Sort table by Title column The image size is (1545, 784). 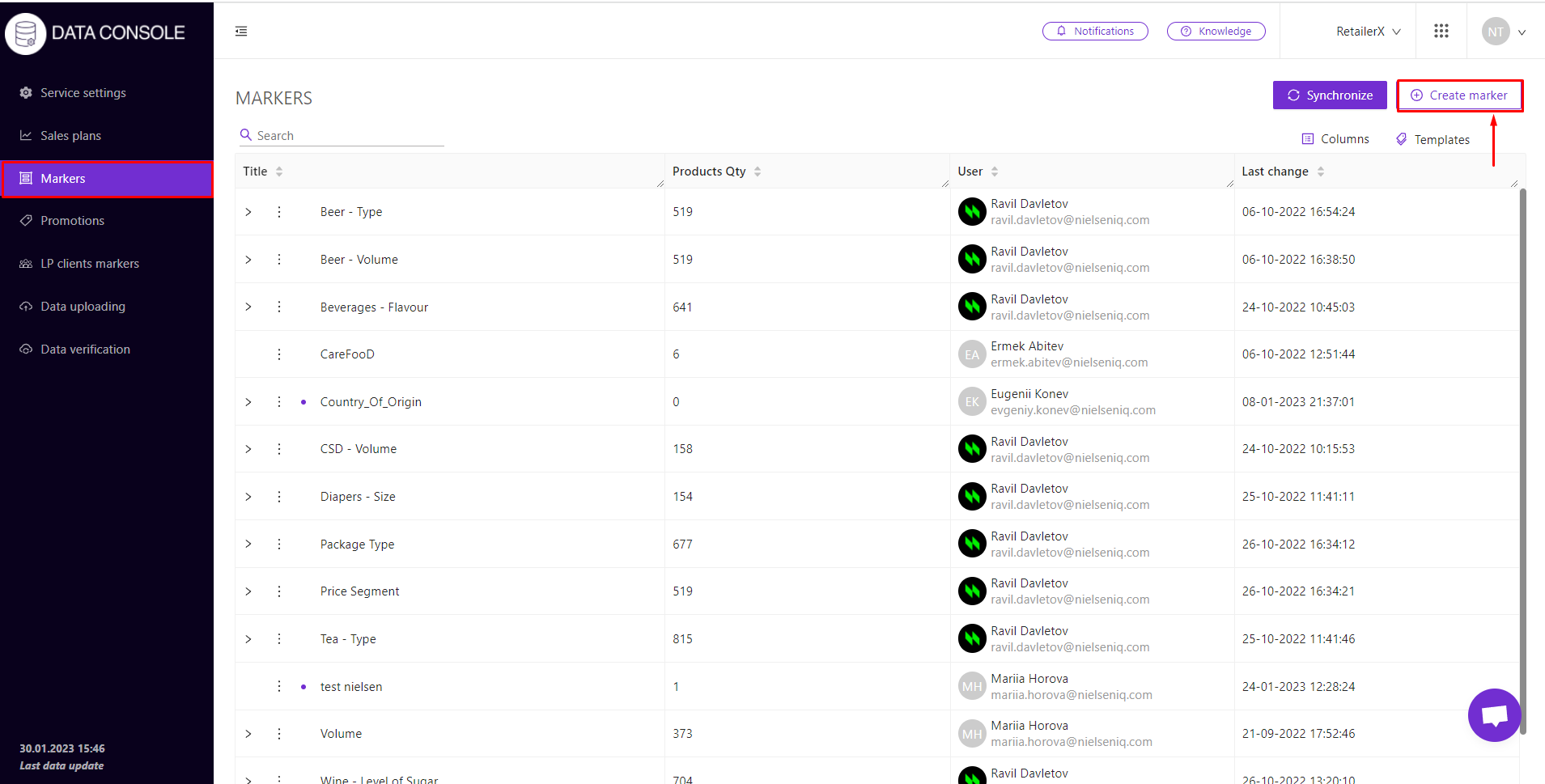pyautogui.click(x=279, y=172)
